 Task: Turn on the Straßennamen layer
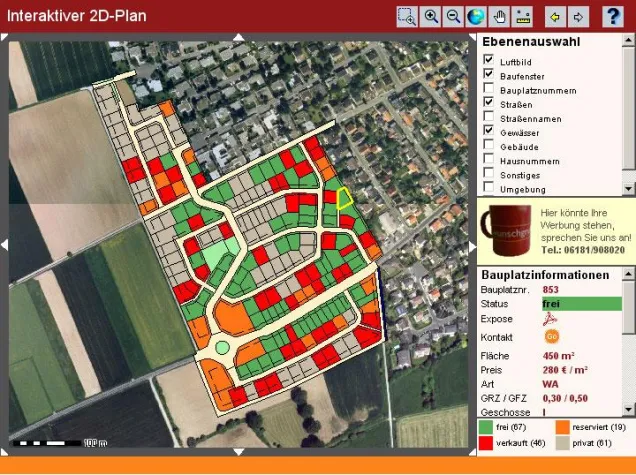pos(489,118)
